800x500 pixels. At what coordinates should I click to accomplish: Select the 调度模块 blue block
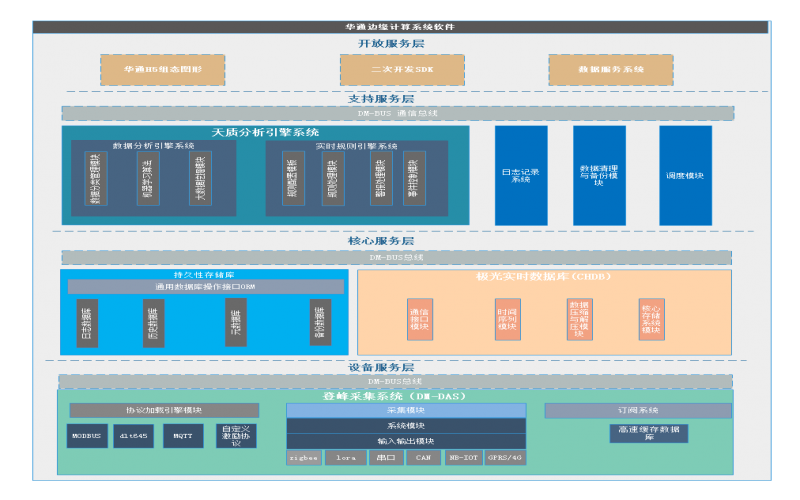(685, 175)
